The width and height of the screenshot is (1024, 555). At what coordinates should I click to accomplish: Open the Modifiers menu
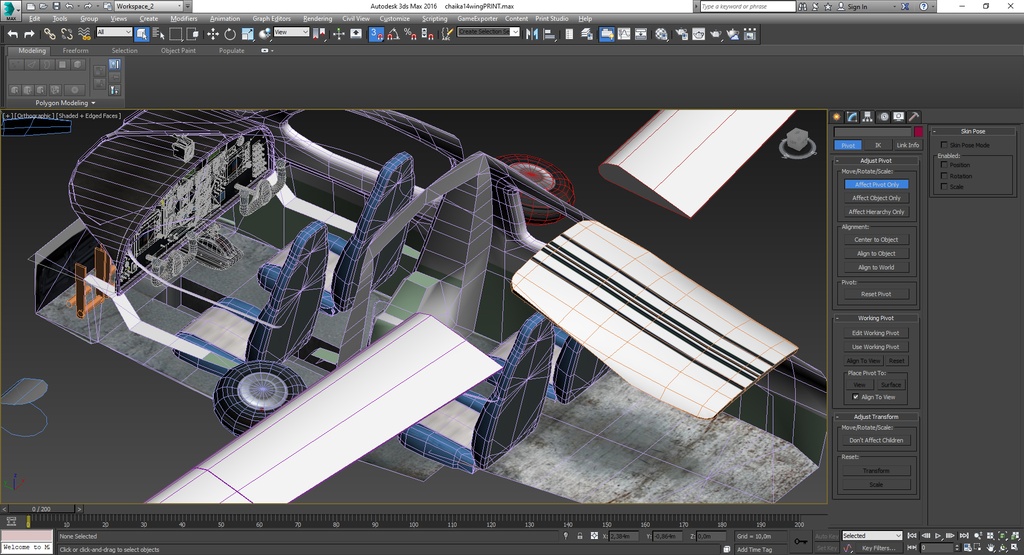[184, 19]
